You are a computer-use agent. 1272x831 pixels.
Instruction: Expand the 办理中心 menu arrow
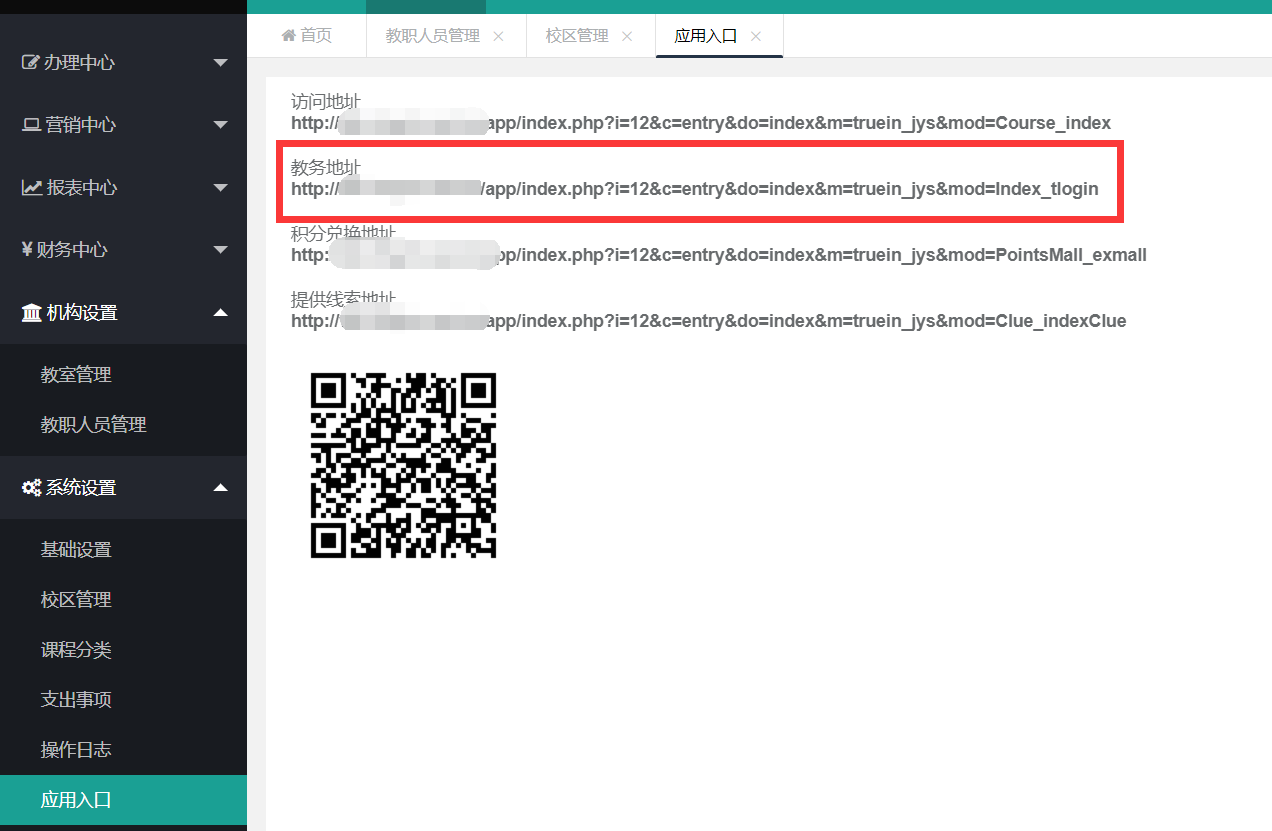(221, 63)
